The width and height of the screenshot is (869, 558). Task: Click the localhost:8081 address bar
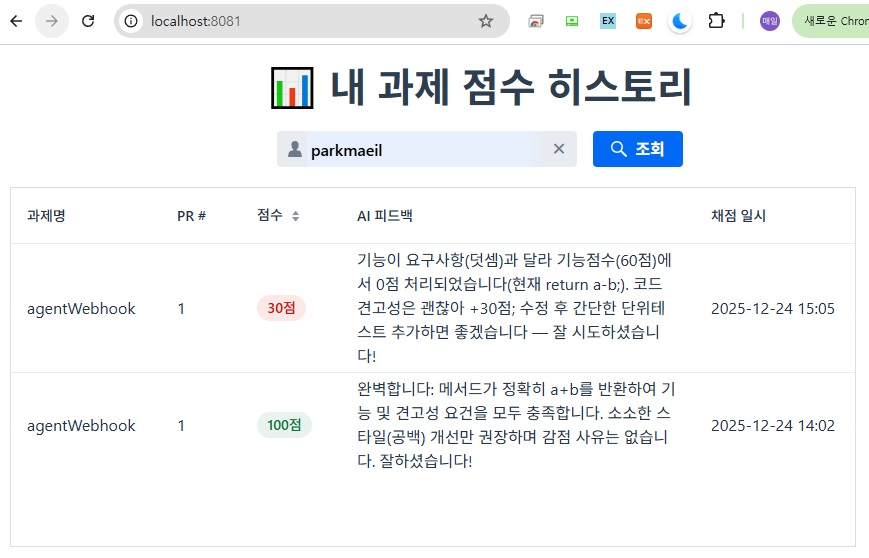pyautogui.click(x=310, y=21)
